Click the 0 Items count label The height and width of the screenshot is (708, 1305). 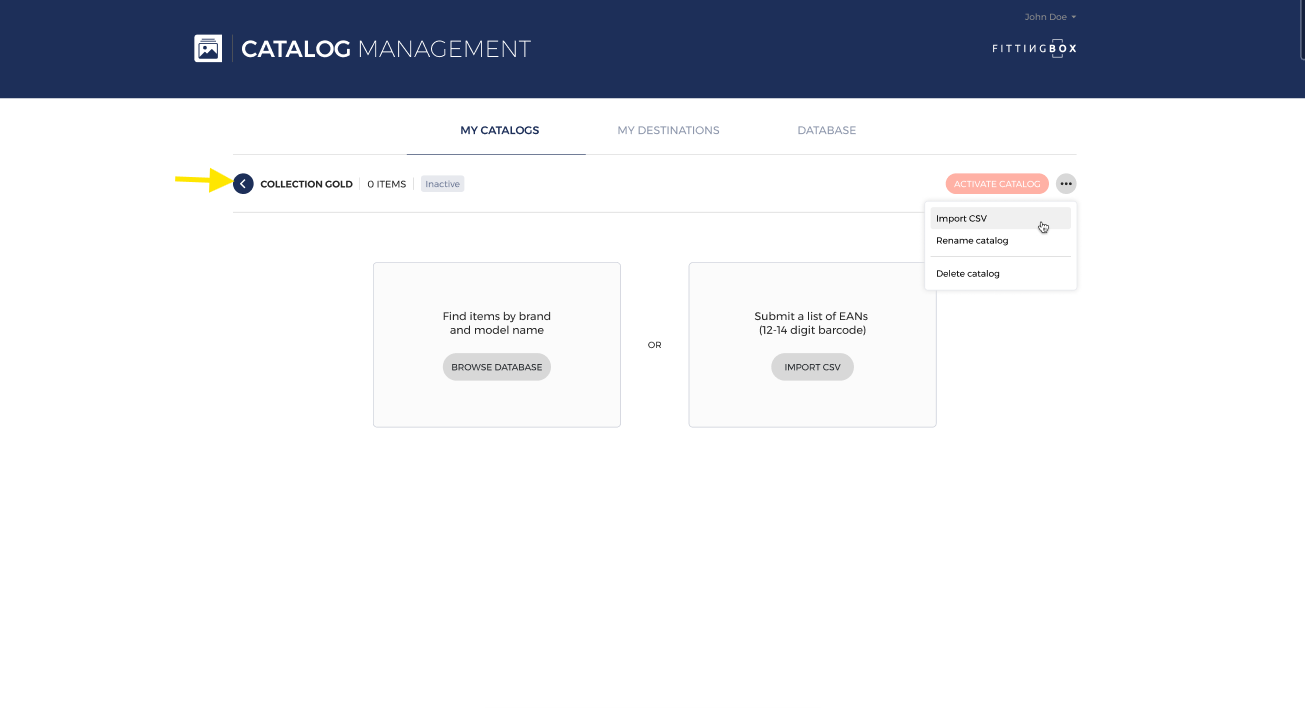386,184
